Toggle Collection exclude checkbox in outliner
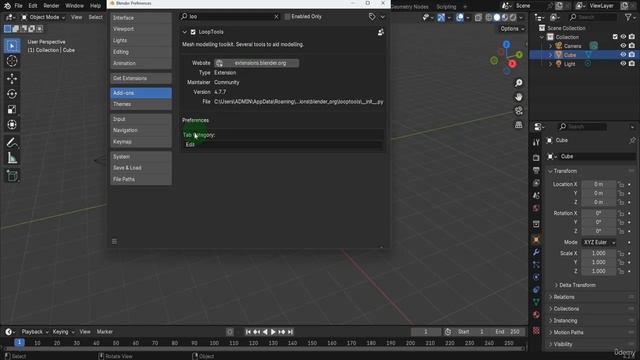 click(x=615, y=37)
